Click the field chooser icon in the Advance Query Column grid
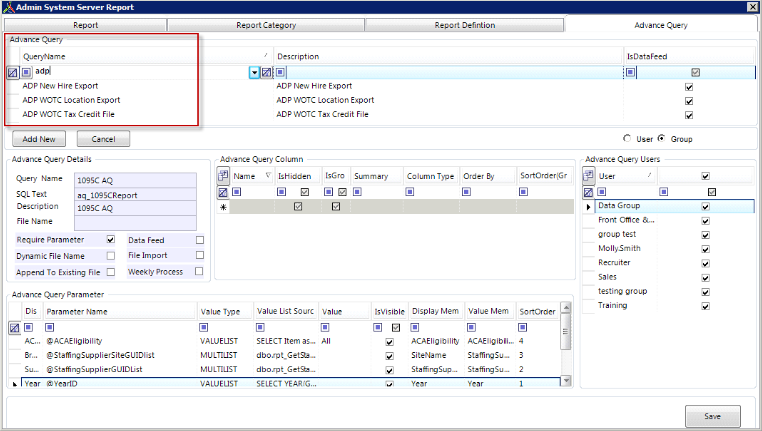 223,175
